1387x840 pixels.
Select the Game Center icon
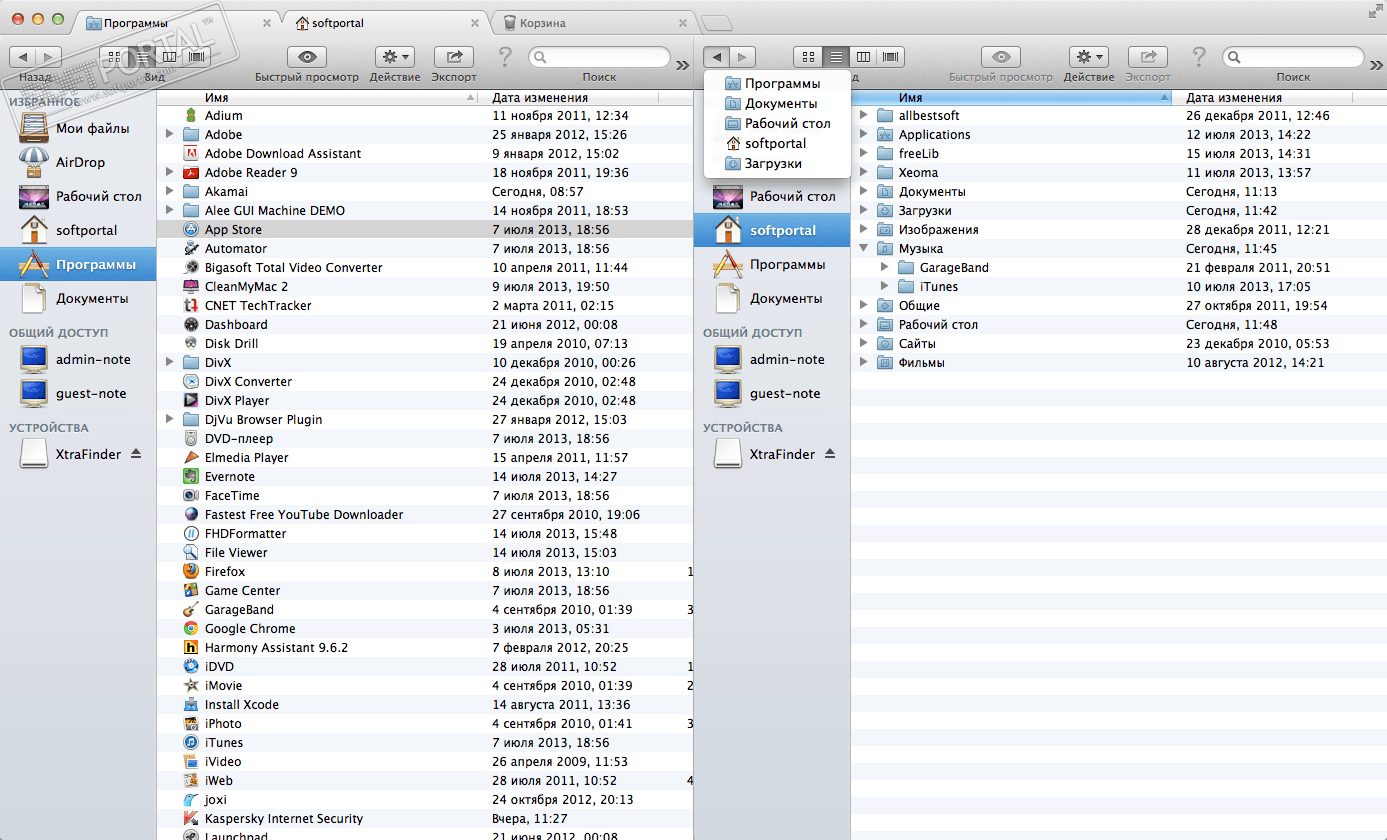[x=191, y=591]
